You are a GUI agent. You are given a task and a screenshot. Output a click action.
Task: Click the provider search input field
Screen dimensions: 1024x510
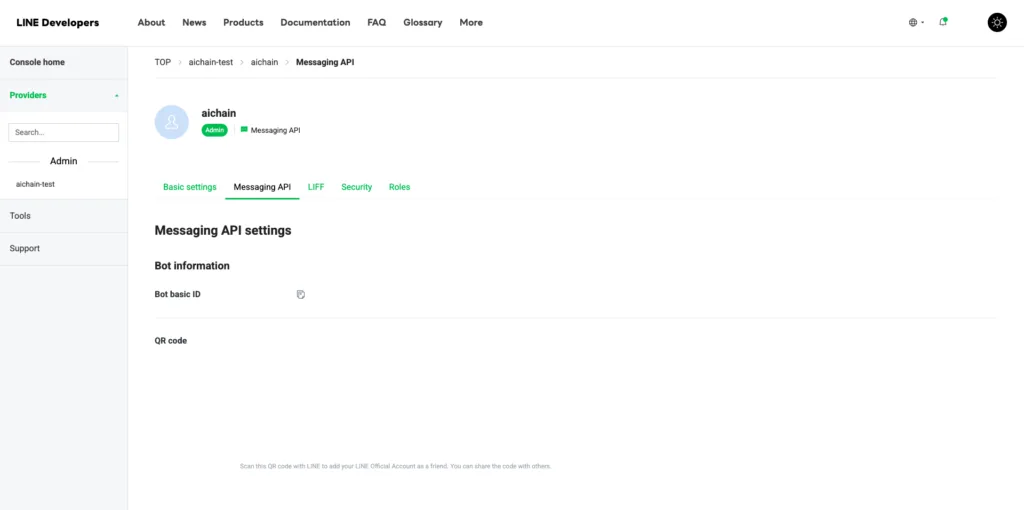(x=63, y=132)
